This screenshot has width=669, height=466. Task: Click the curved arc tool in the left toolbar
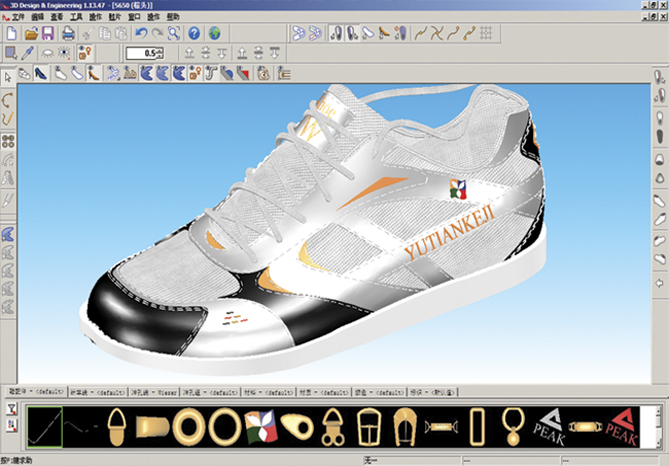point(8,101)
